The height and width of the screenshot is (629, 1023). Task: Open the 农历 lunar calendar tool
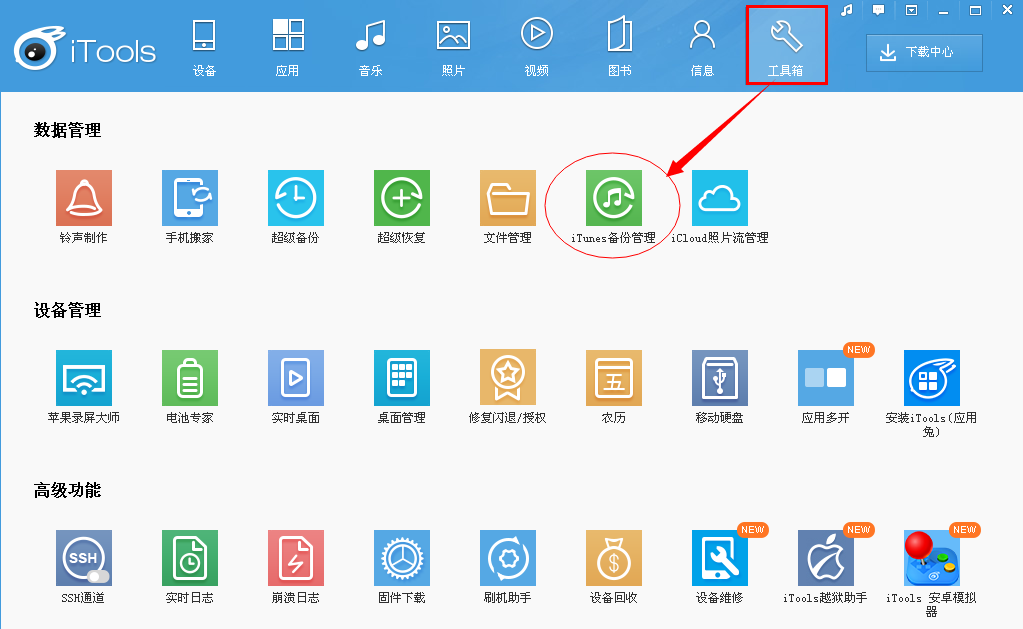[x=614, y=378]
